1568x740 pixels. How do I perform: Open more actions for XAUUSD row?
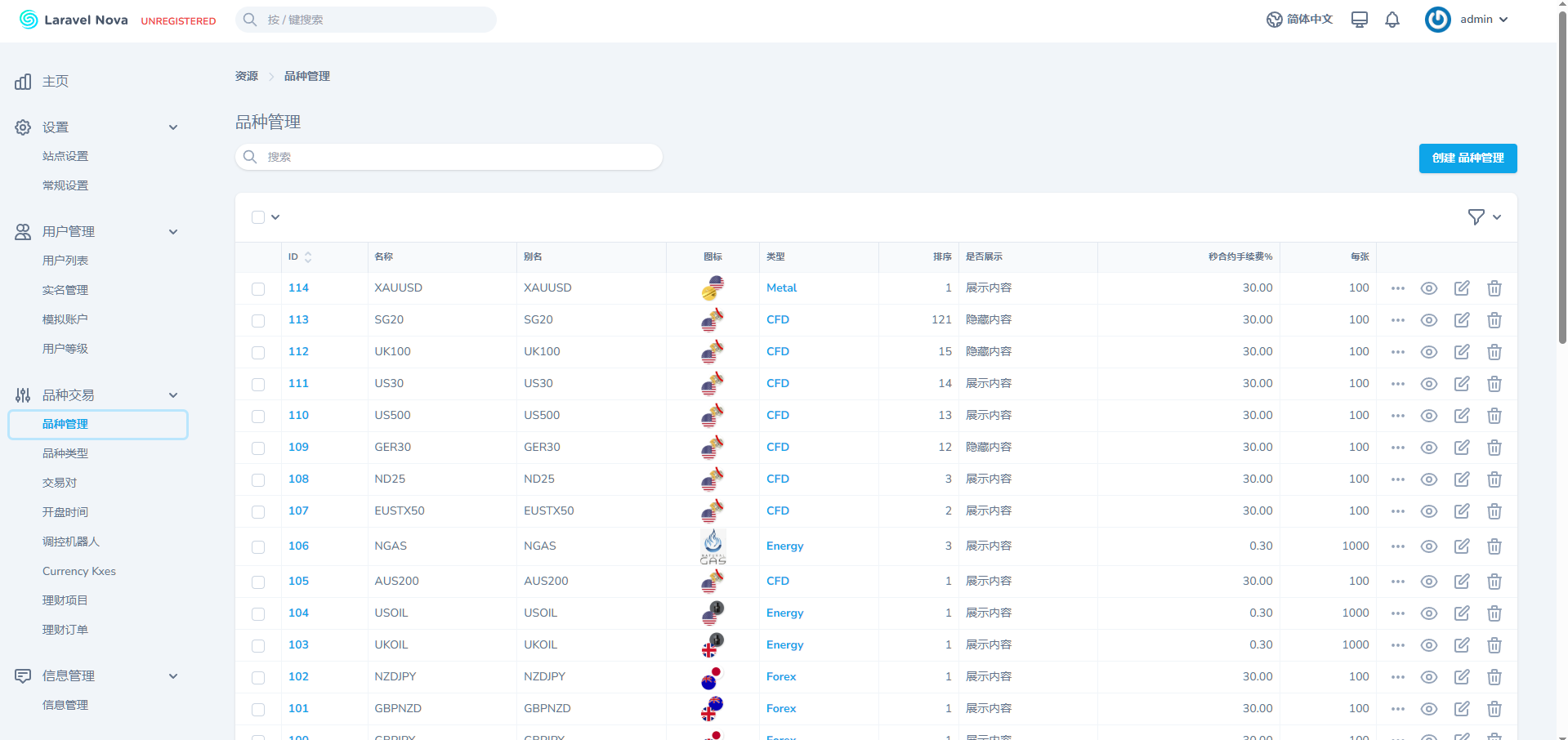(1398, 288)
